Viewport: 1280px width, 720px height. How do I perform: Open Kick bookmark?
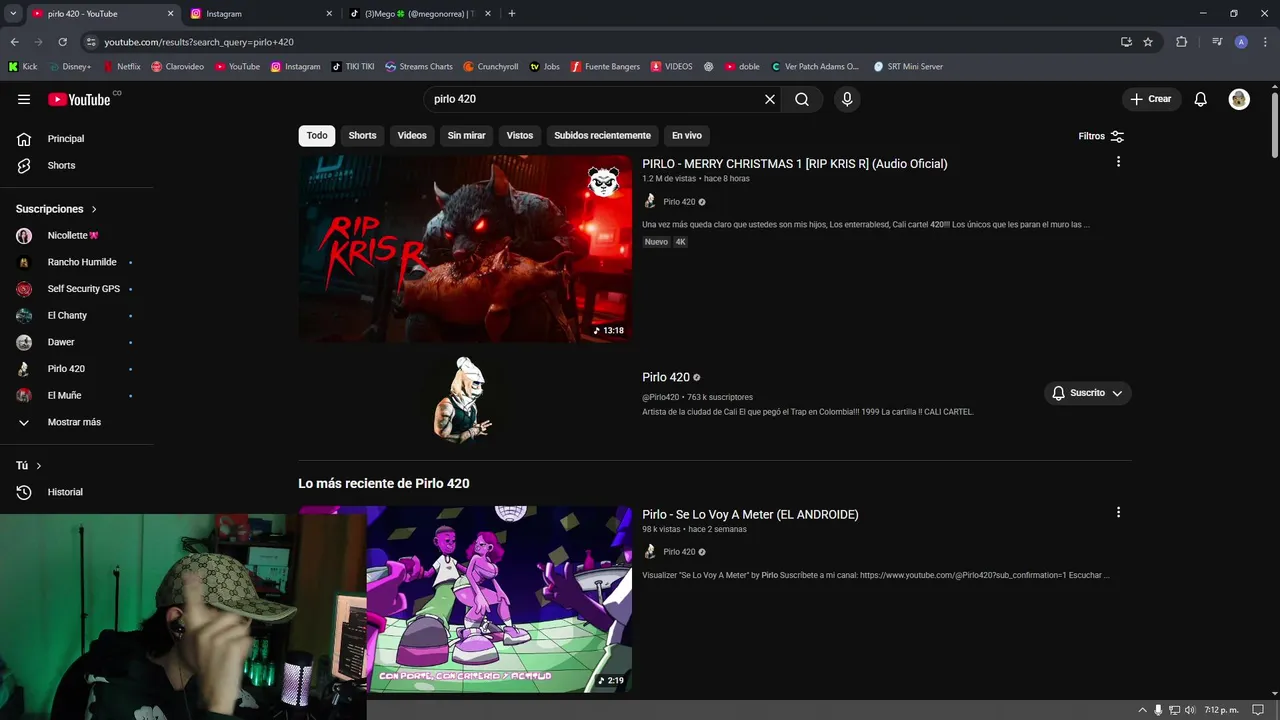point(22,67)
